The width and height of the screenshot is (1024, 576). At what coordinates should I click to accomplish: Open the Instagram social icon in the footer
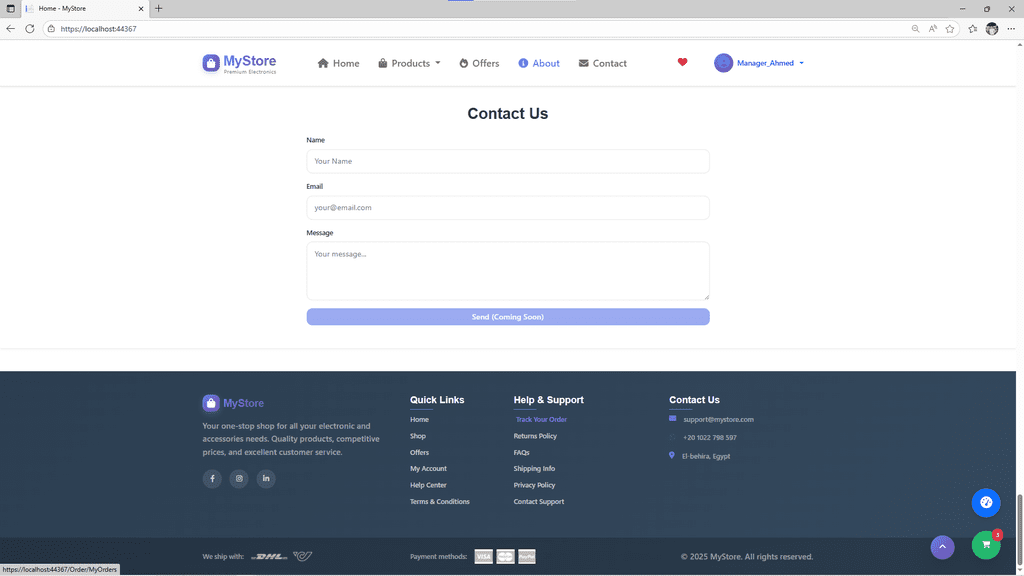[x=239, y=479]
